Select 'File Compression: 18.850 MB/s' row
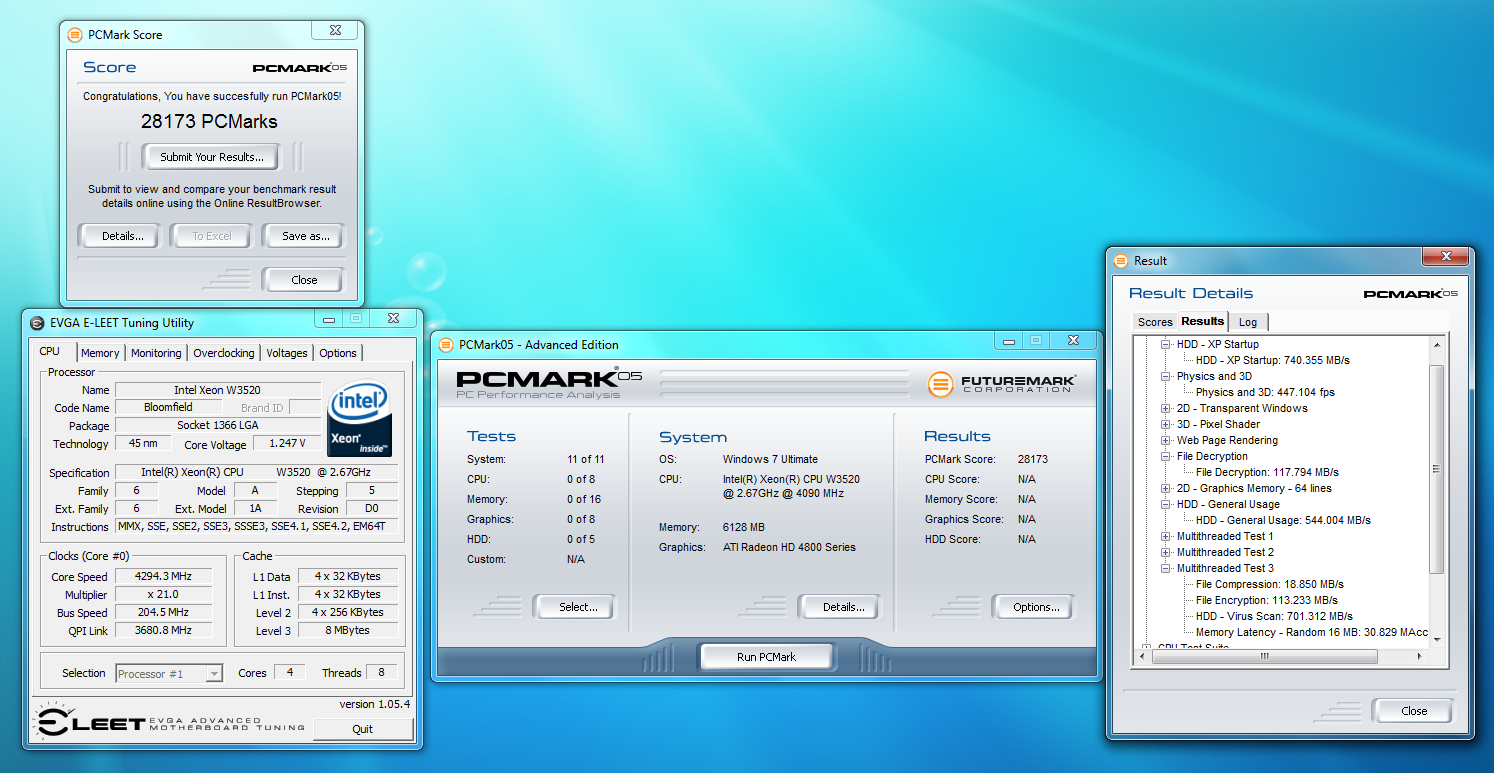Screen dimensions: 1494x773 (1270, 584)
